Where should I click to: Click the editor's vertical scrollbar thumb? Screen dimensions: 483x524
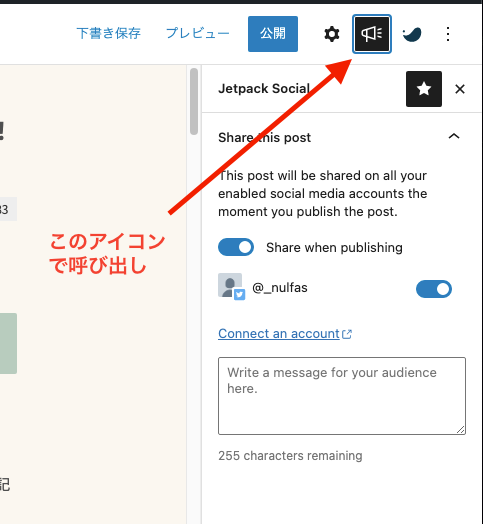194,101
